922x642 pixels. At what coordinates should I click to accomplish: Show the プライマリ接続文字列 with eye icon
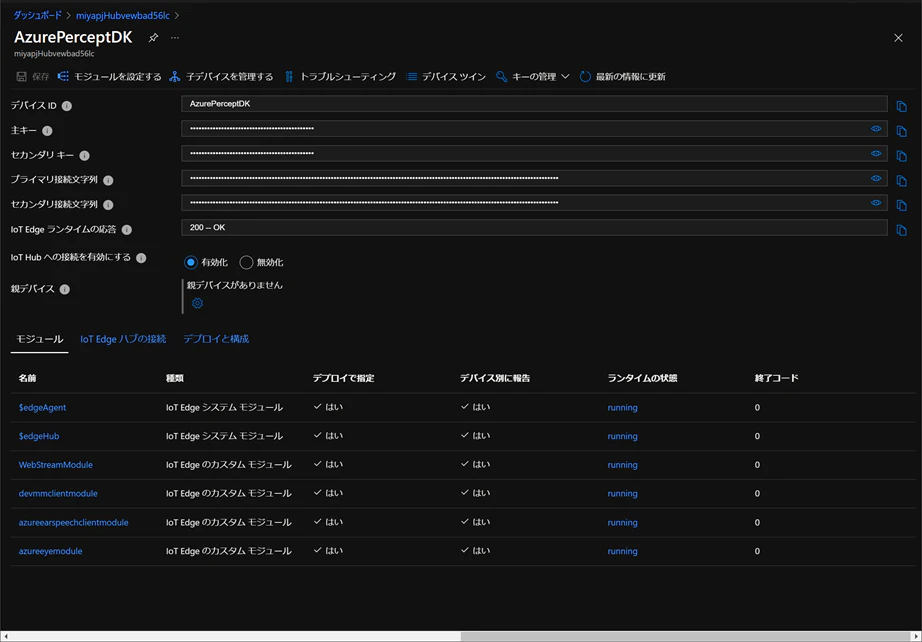(x=876, y=178)
